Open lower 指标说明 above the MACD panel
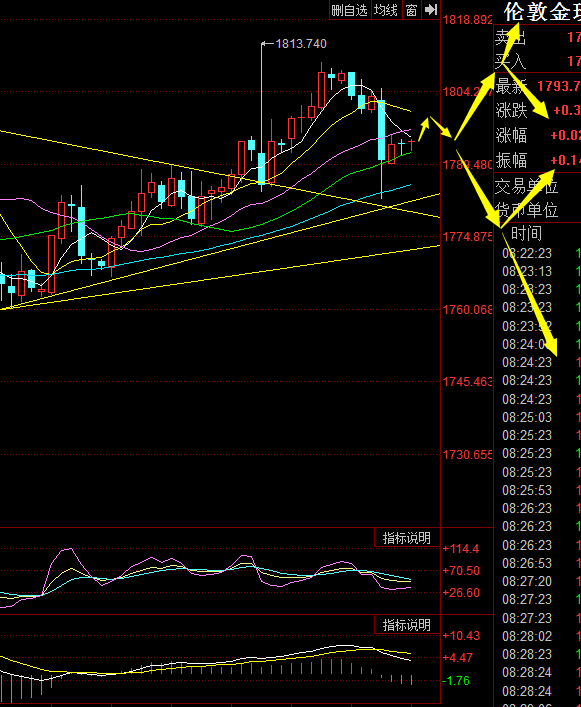This screenshot has width=581, height=707. tap(407, 625)
